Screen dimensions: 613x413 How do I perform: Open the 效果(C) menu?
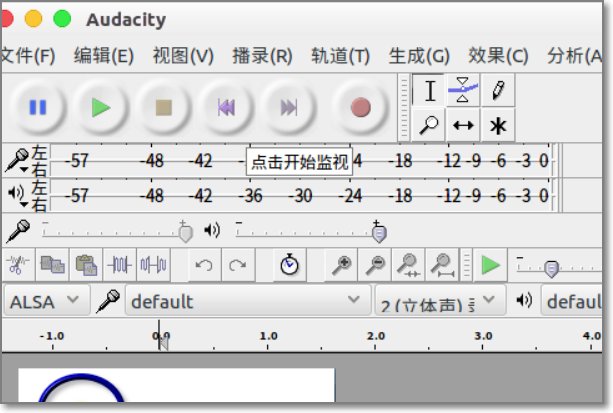(x=498, y=56)
